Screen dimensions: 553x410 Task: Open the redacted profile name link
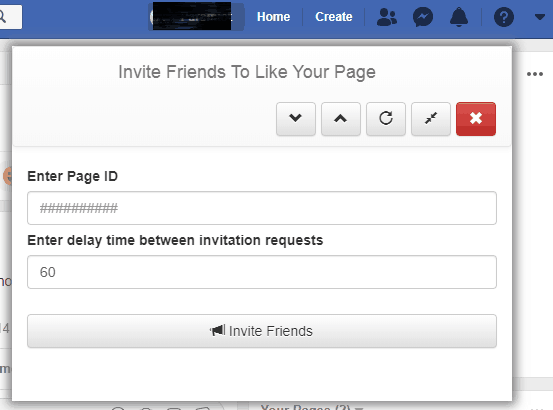(196, 17)
